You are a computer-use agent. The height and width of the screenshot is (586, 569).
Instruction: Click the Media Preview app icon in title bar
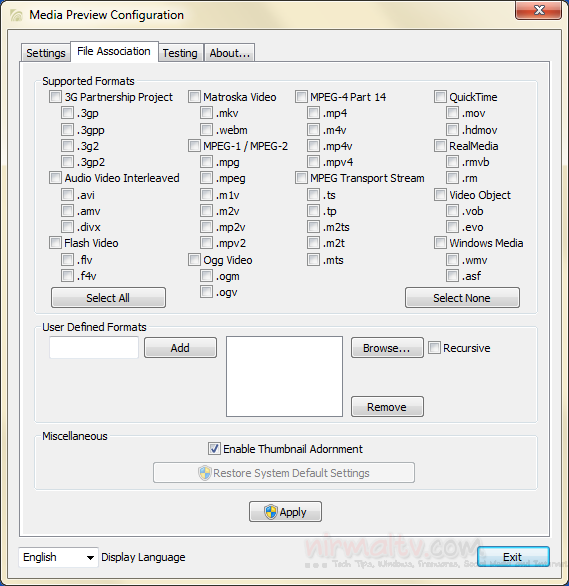coord(16,15)
